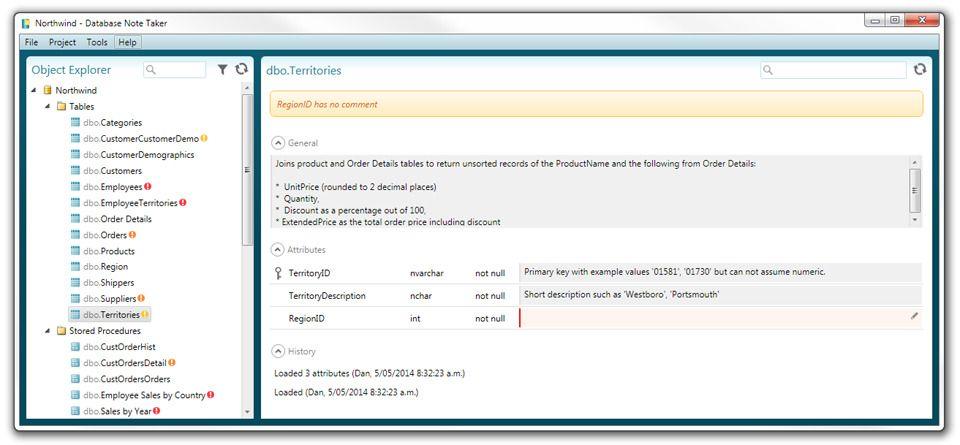Screen dimensions: 960x445
Task: Click the 'RegionID has no comment' warning banner
Action: click(x=596, y=104)
